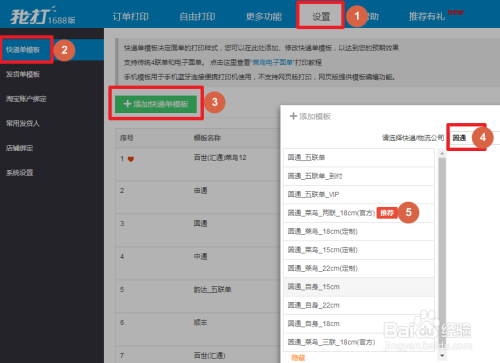Viewport: 500px width, 363px height.
Task: Select table row 中通
Action: [x=198, y=263]
